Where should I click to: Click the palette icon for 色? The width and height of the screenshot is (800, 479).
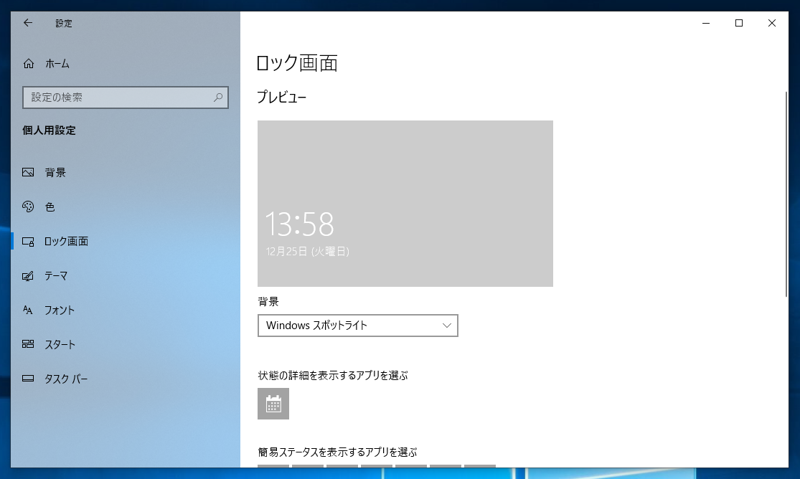click(28, 207)
